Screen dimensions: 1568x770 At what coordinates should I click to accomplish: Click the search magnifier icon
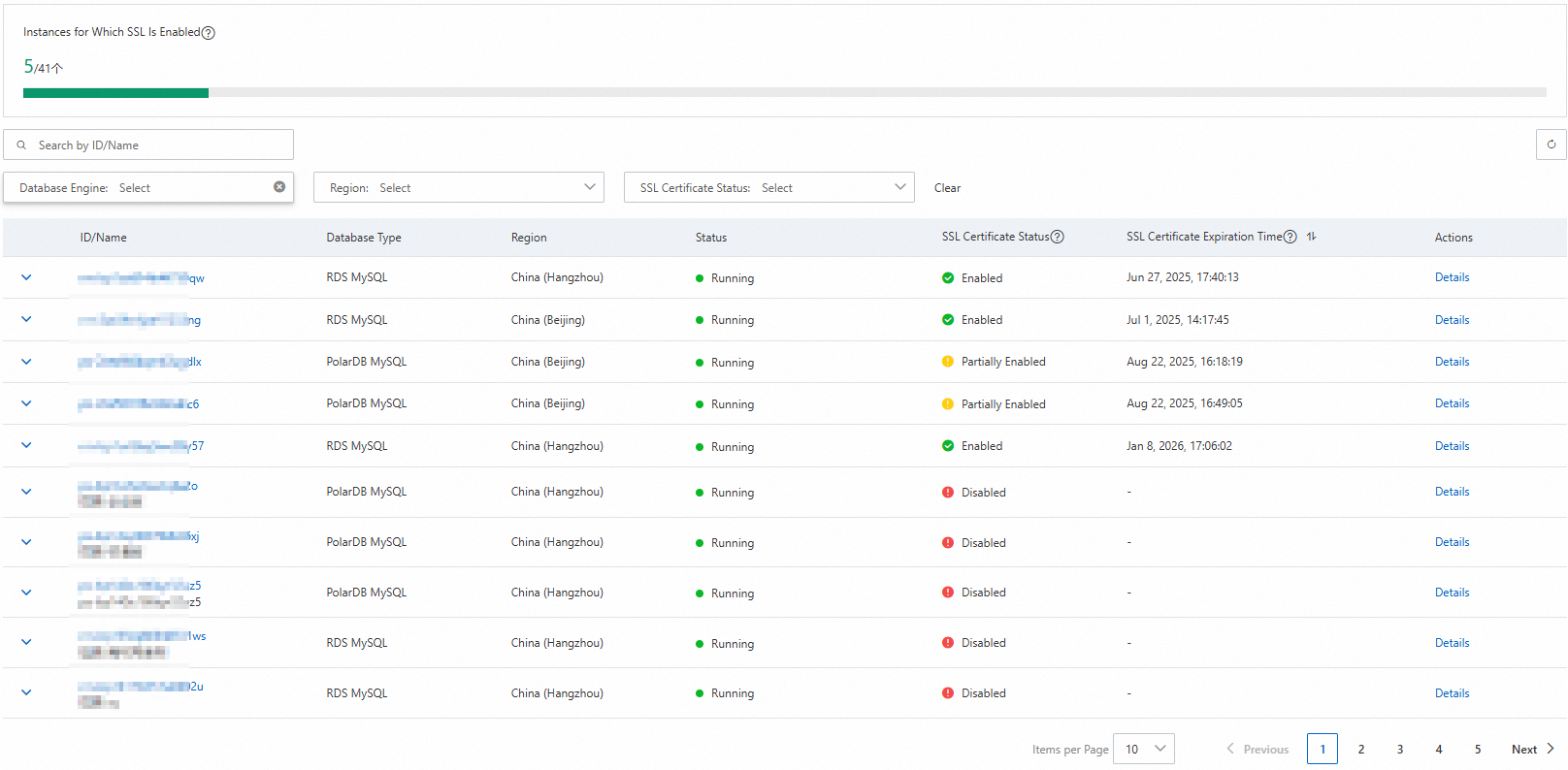pos(21,145)
